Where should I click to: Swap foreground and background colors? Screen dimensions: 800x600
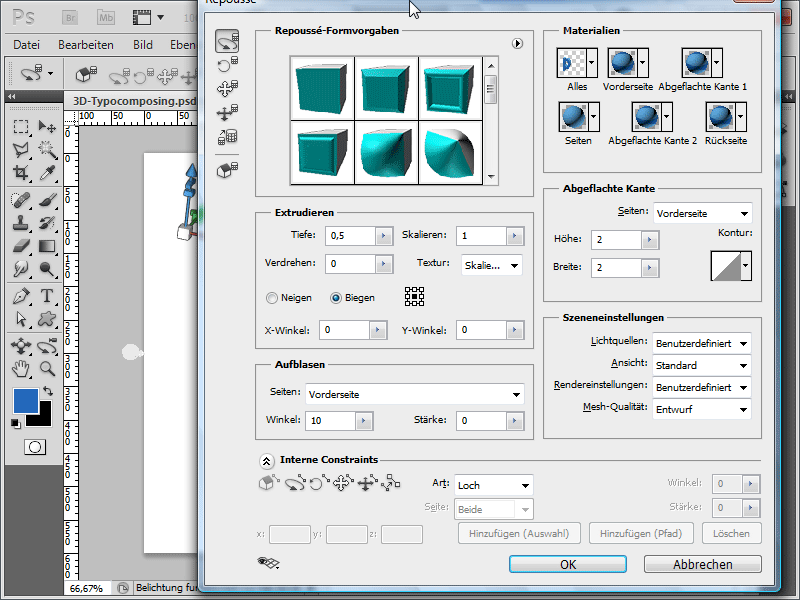click(48, 391)
